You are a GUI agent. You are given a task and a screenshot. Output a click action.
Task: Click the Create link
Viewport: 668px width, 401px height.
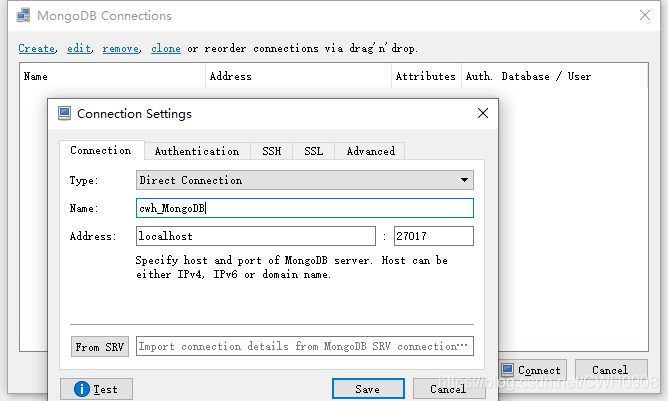[x=37, y=49]
